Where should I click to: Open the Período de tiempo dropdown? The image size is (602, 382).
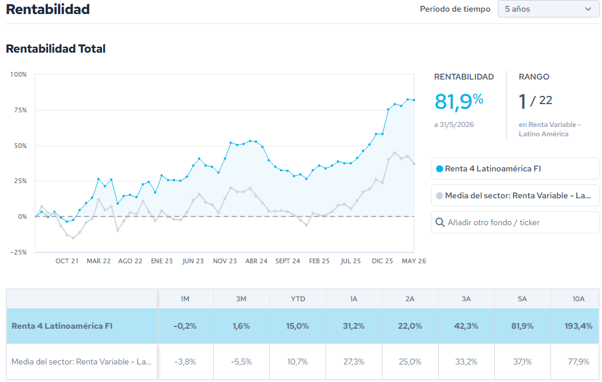[x=549, y=9]
